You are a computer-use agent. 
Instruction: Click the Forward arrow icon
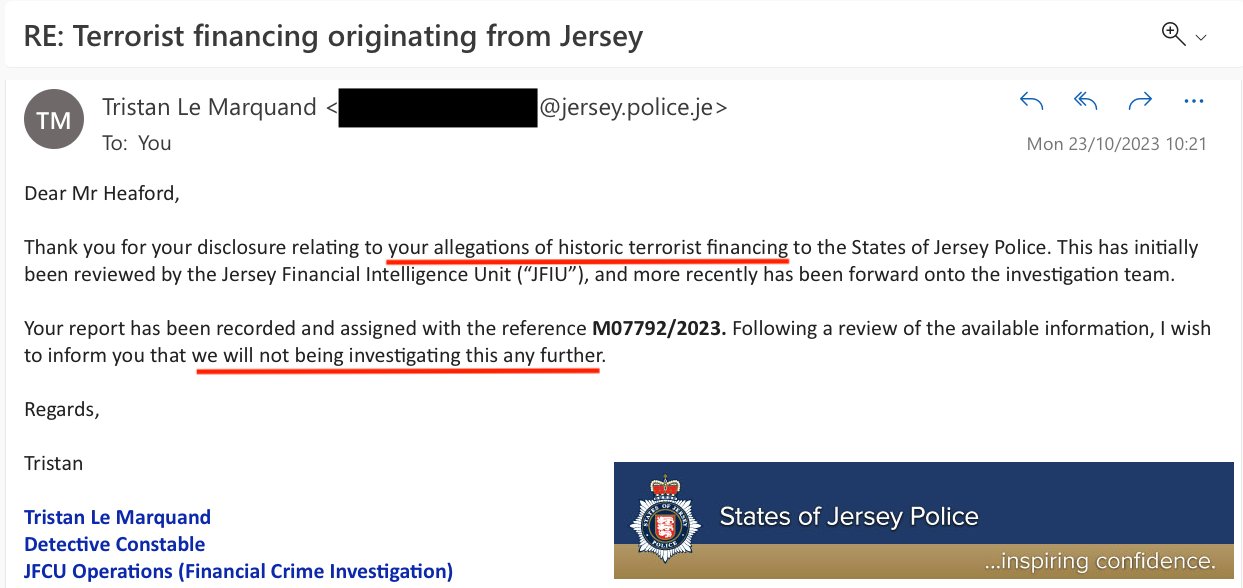1140,101
